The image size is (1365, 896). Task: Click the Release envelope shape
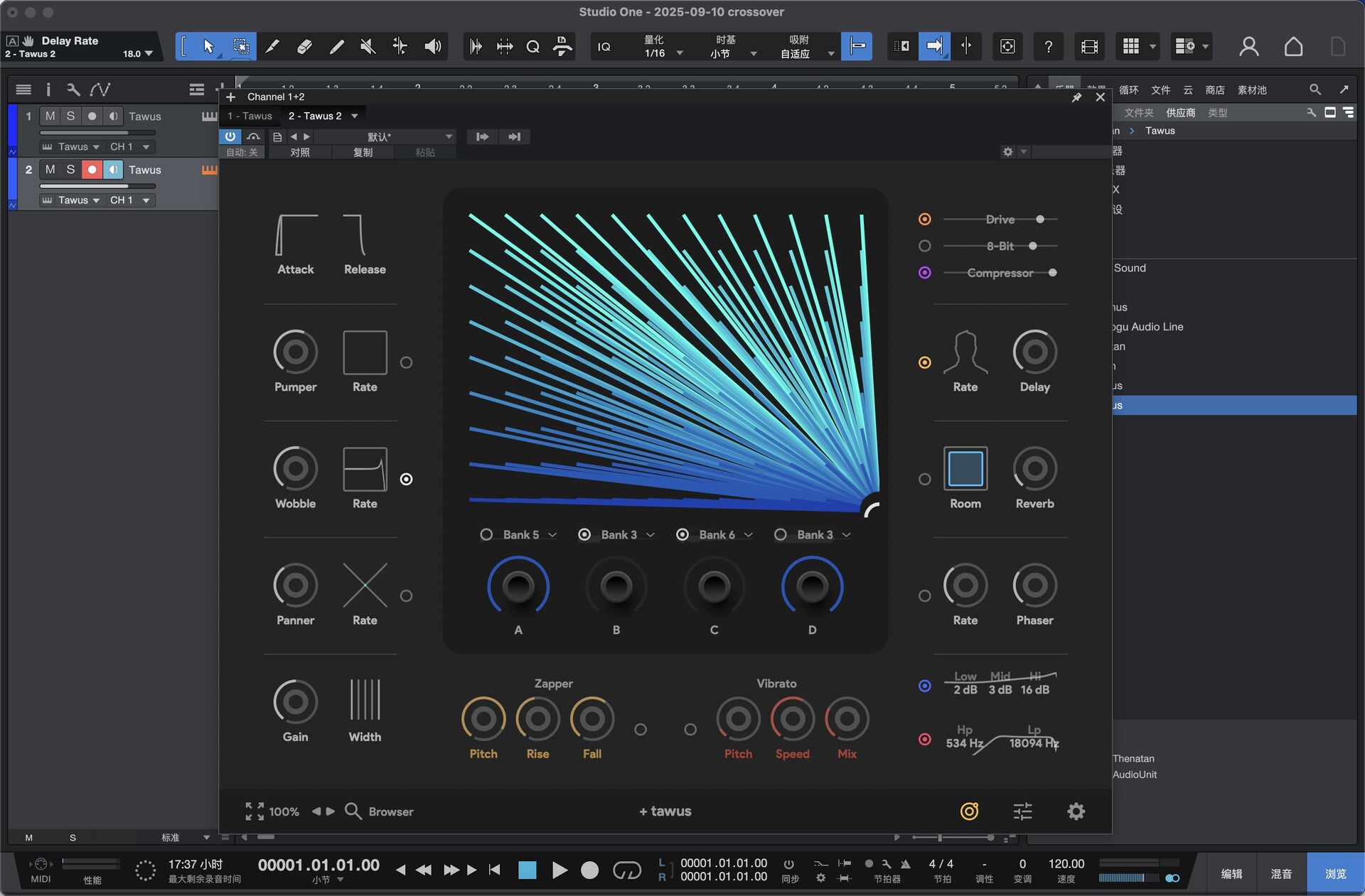coord(365,235)
